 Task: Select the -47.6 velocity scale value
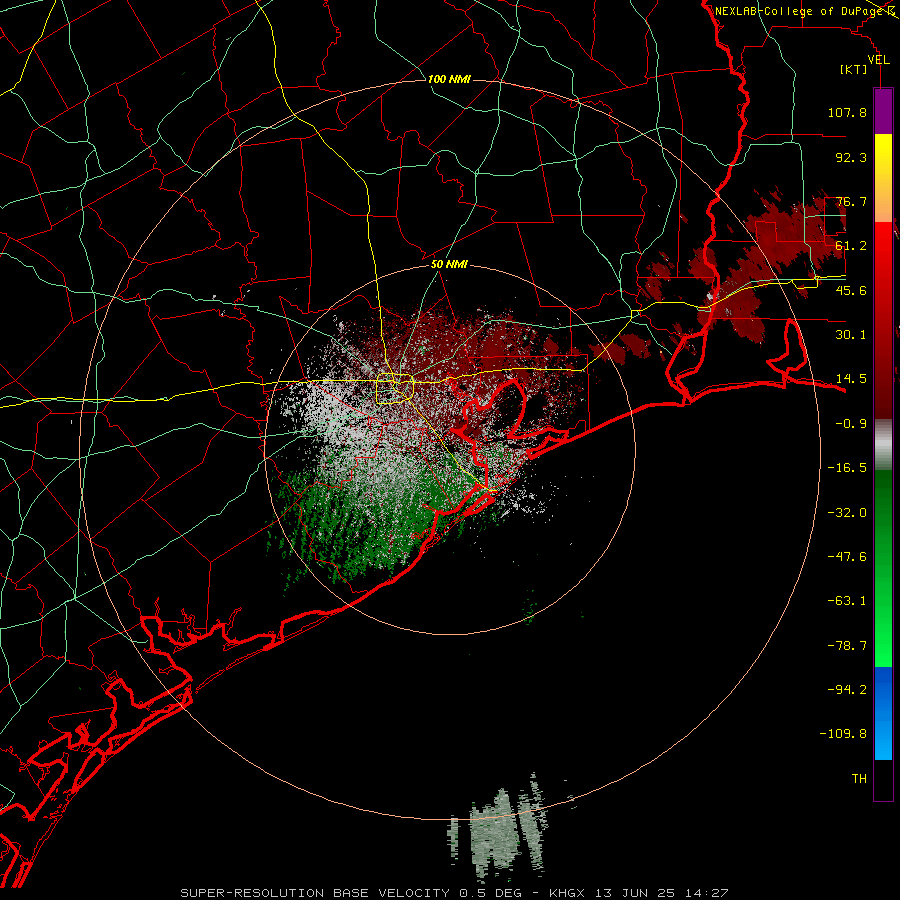pos(847,557)
